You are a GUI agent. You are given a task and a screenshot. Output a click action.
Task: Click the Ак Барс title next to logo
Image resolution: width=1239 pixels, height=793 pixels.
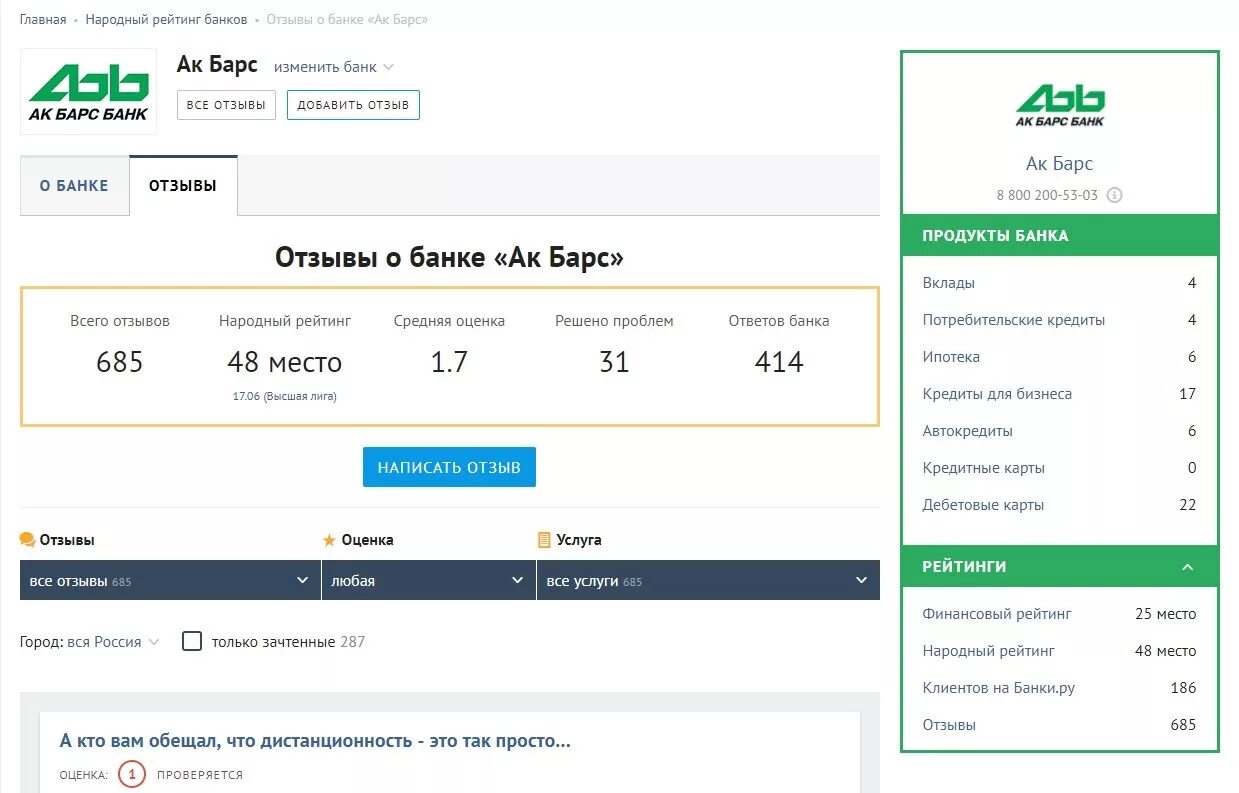click(x=217, y=65)
